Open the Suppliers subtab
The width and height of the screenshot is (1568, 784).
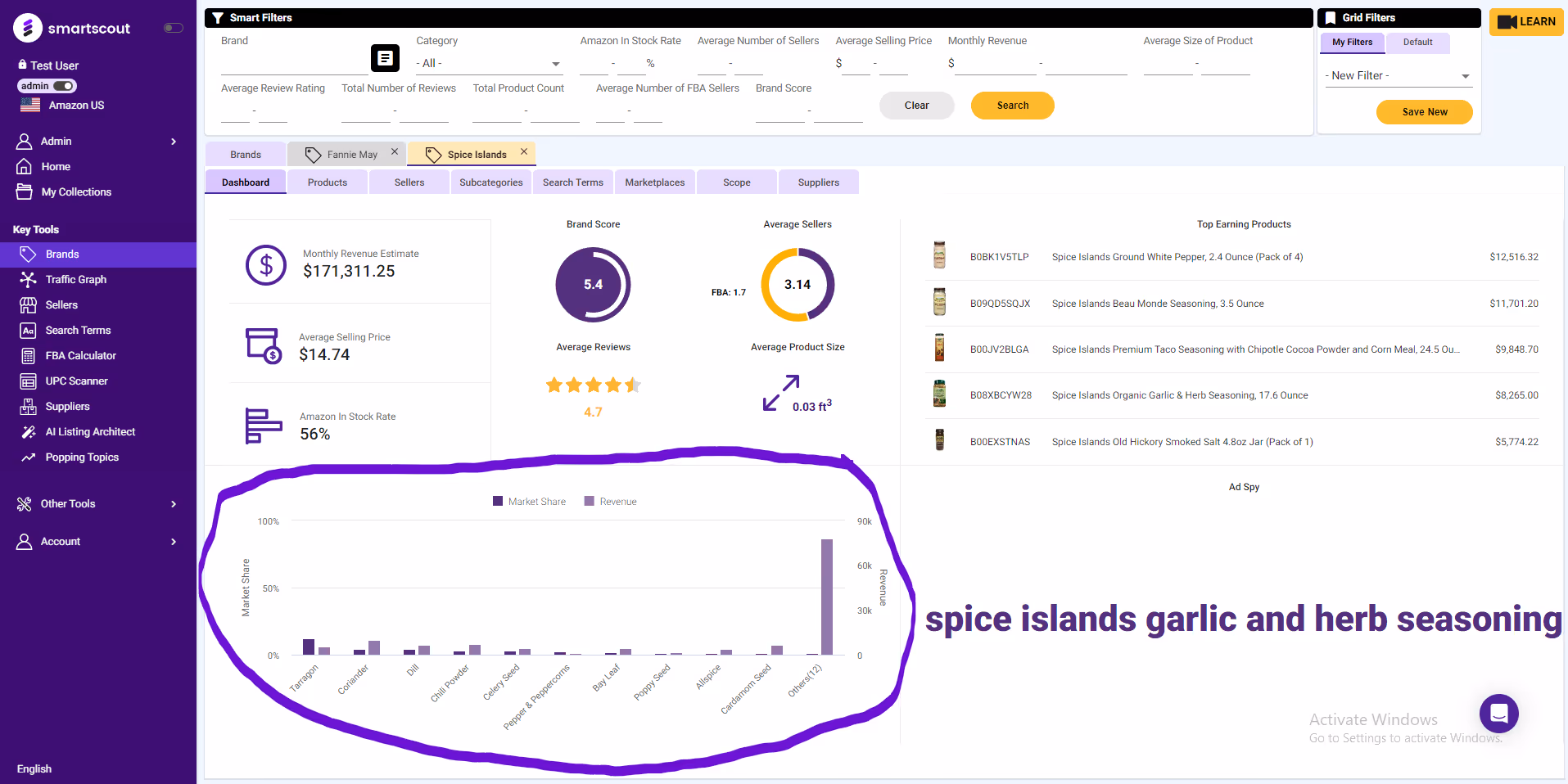[x=819, y=182]
